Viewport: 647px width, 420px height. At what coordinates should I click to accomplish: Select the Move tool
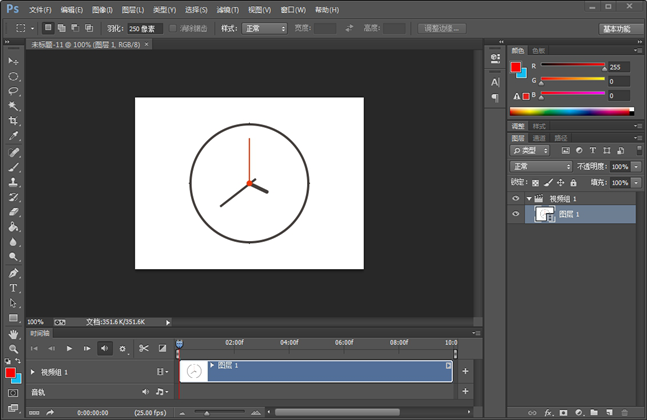tap(13, 61)
